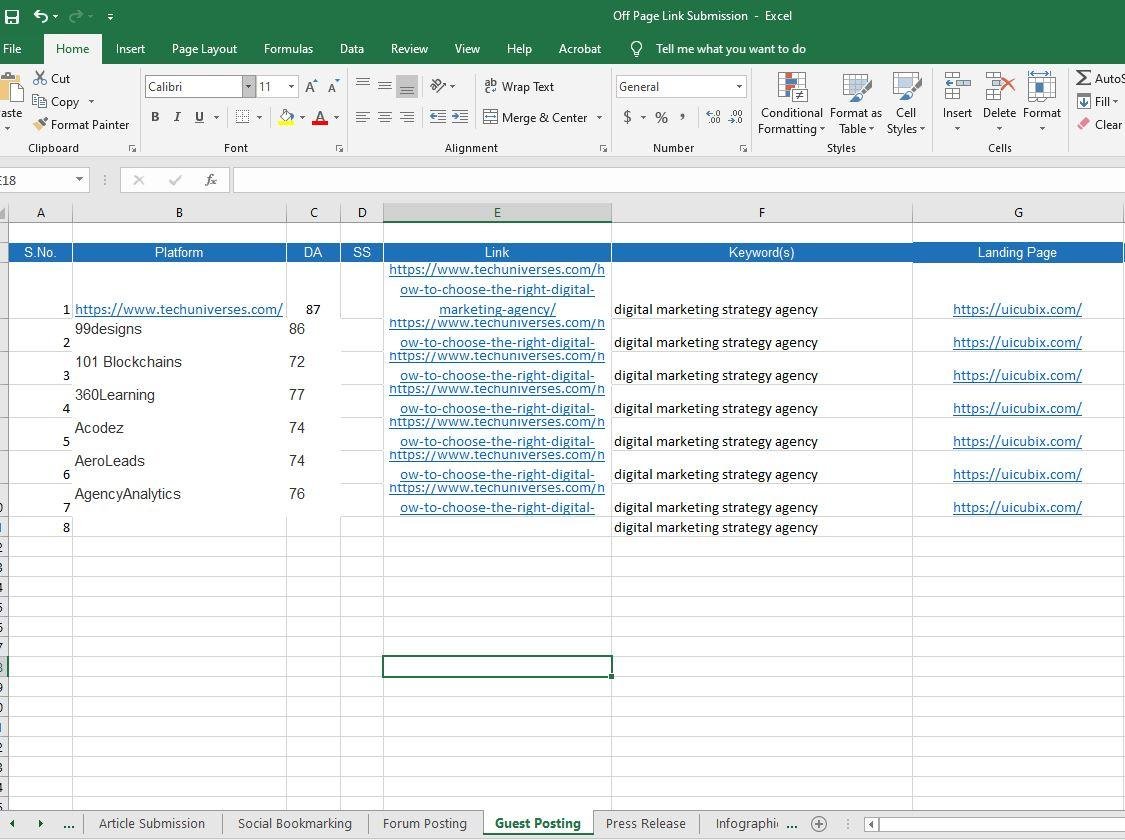The height and width of the screenshot is (840, 1125).
Task: Click the Orientation text-angle icon
Action: point(438,86)
